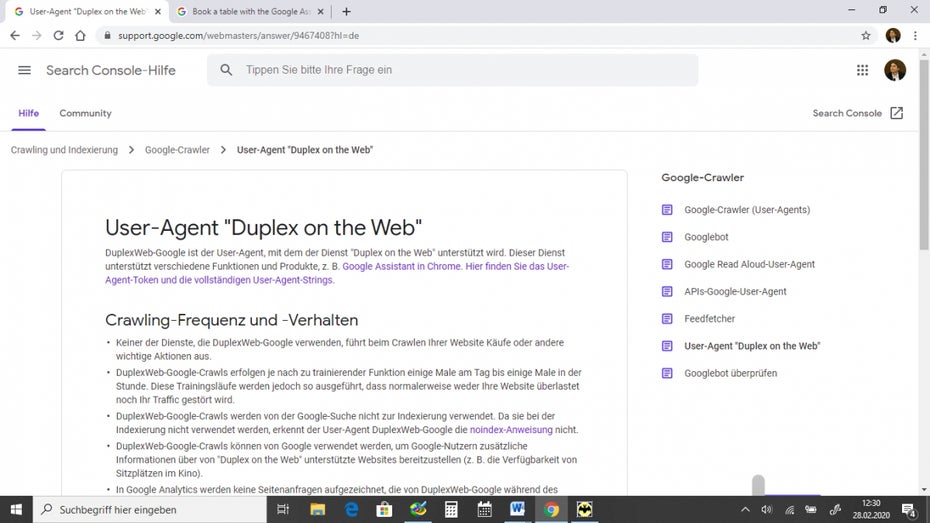Close the User-Agent Duplex tab
The image size is (930, 523).
pos(158,11)
